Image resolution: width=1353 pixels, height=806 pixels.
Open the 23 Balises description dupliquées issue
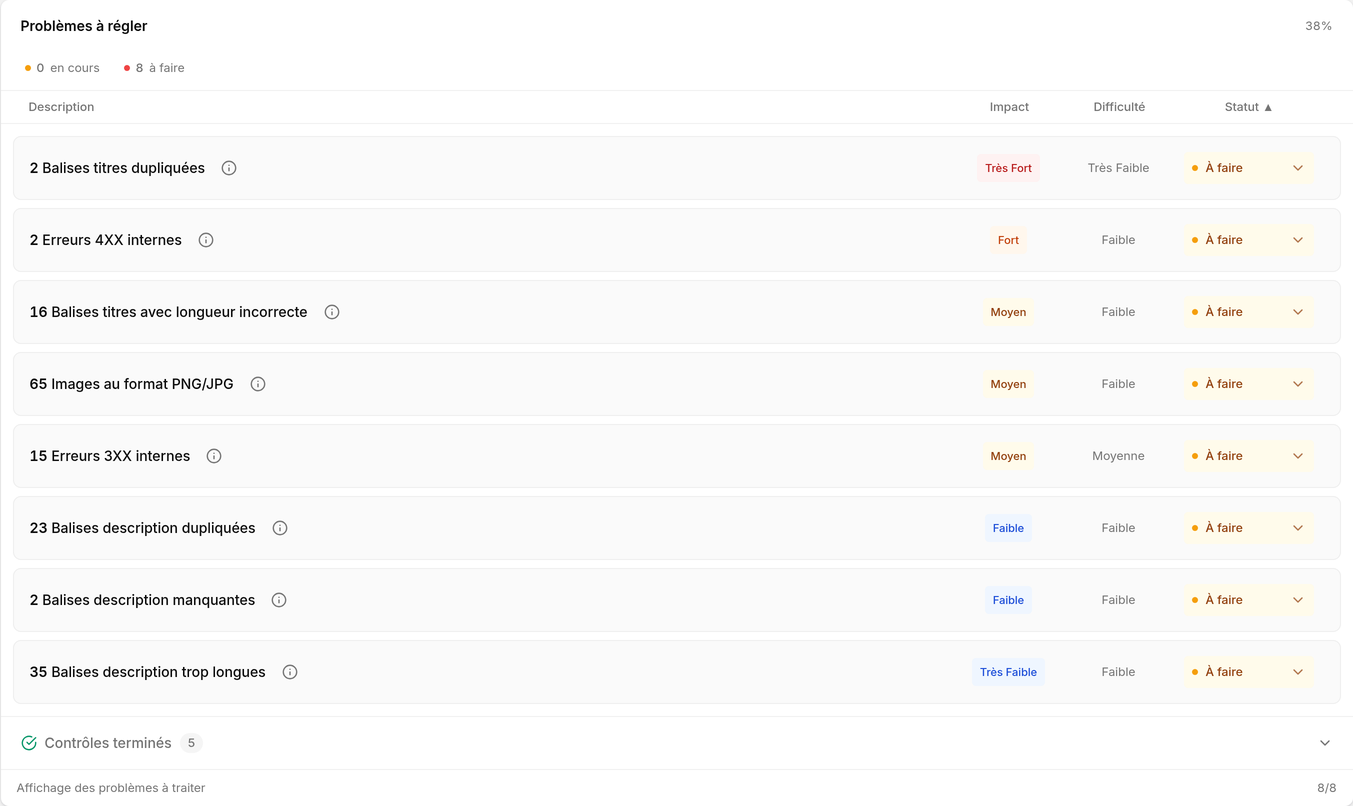[677, 528]
